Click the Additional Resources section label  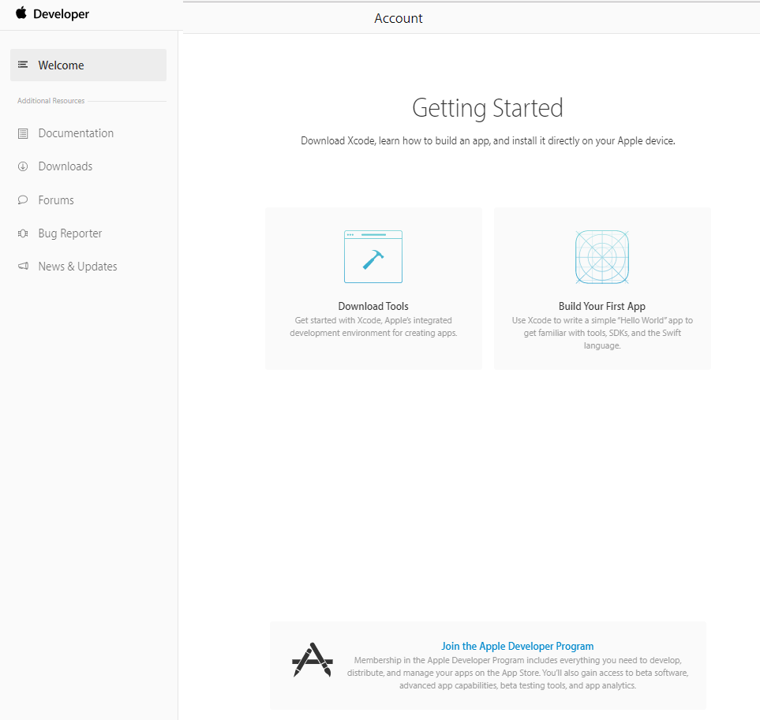point(51,101)
